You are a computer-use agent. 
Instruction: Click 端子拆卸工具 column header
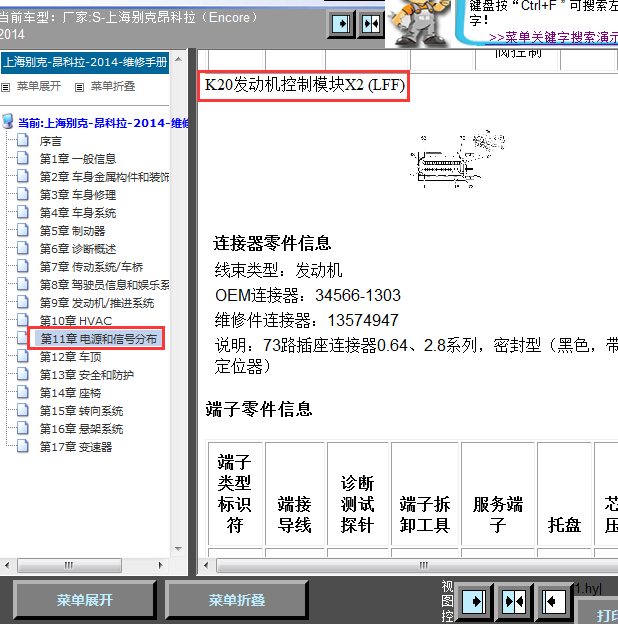pos(425,493)
